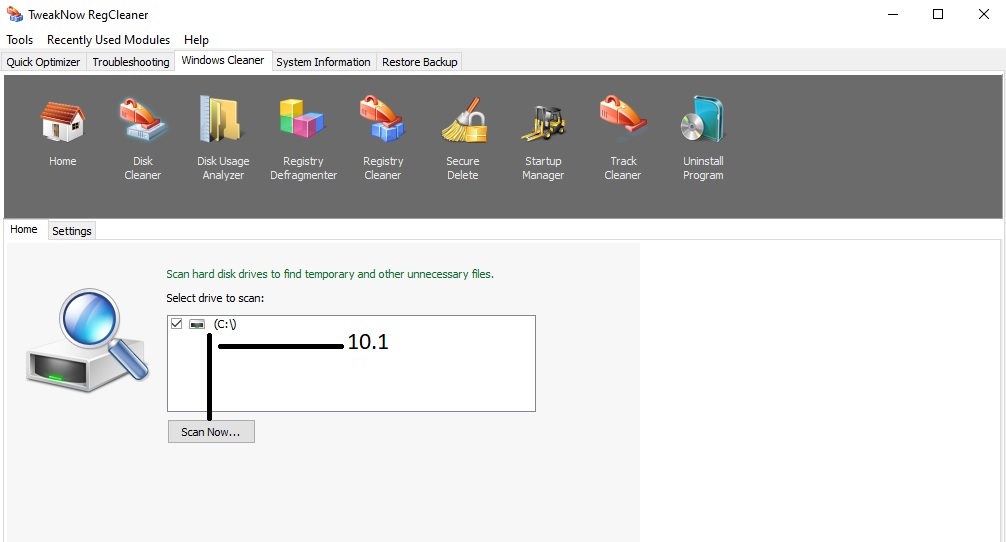This screenshot has height=542, width=1006.
Task: Click the green scan description text
Action: click(330, 274)
